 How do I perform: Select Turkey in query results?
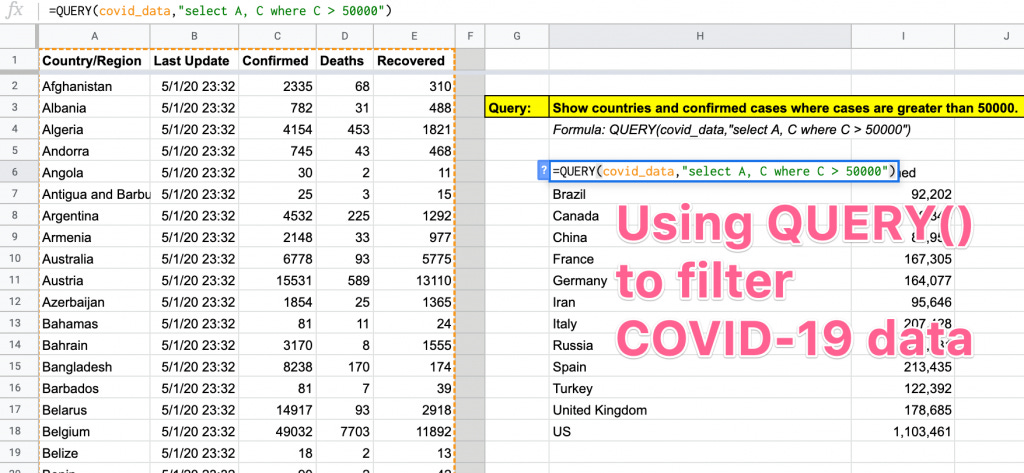(x=700, y=388)
